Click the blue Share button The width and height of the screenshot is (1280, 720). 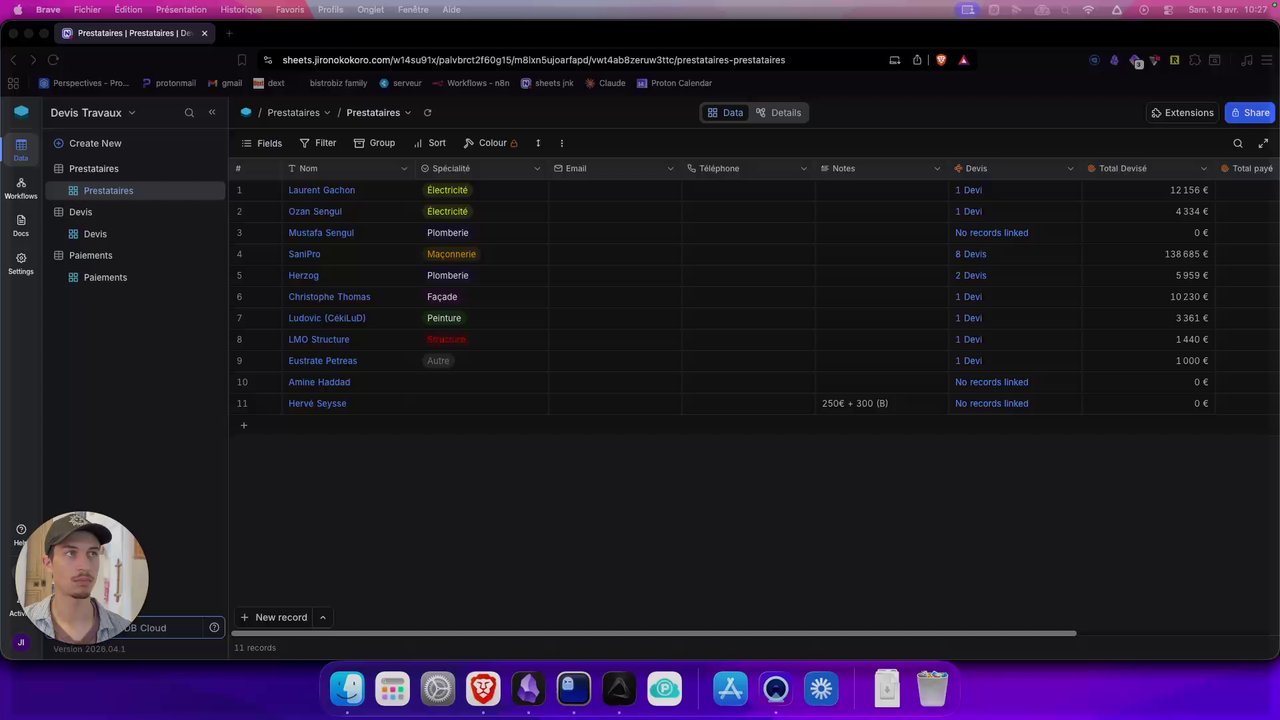(x=1250, y=113)
